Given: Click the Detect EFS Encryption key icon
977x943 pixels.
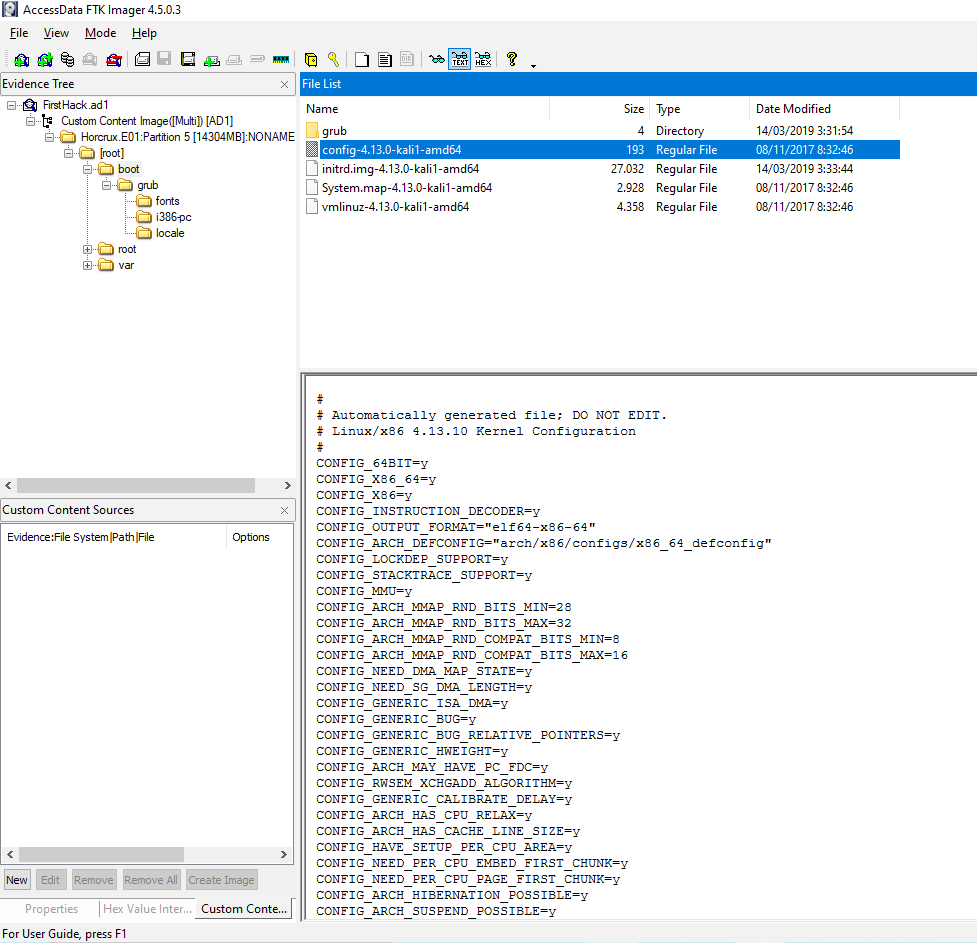Looking at the screenshot, I should pos(334,60).
